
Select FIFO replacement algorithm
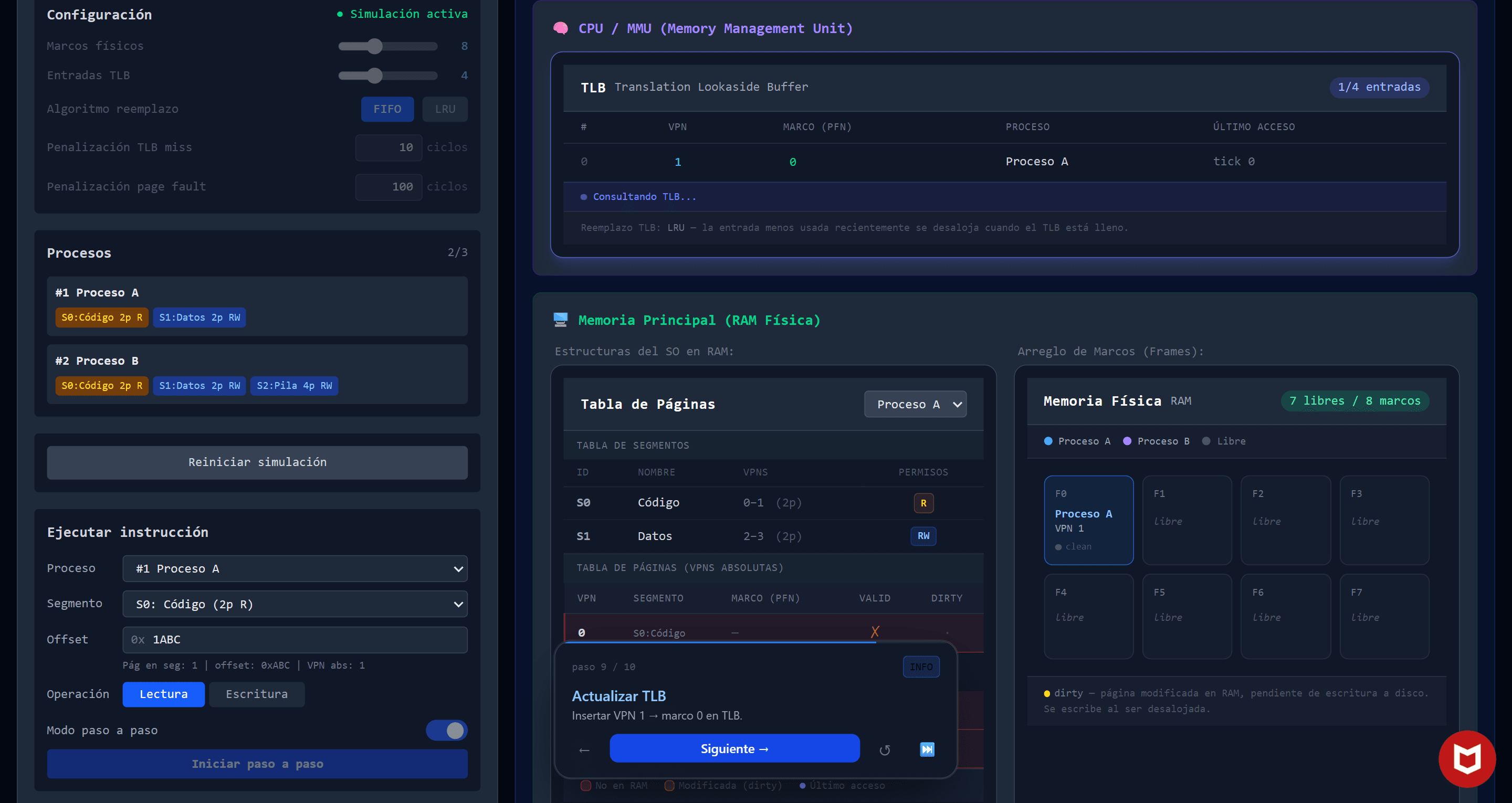coord(387,109)
